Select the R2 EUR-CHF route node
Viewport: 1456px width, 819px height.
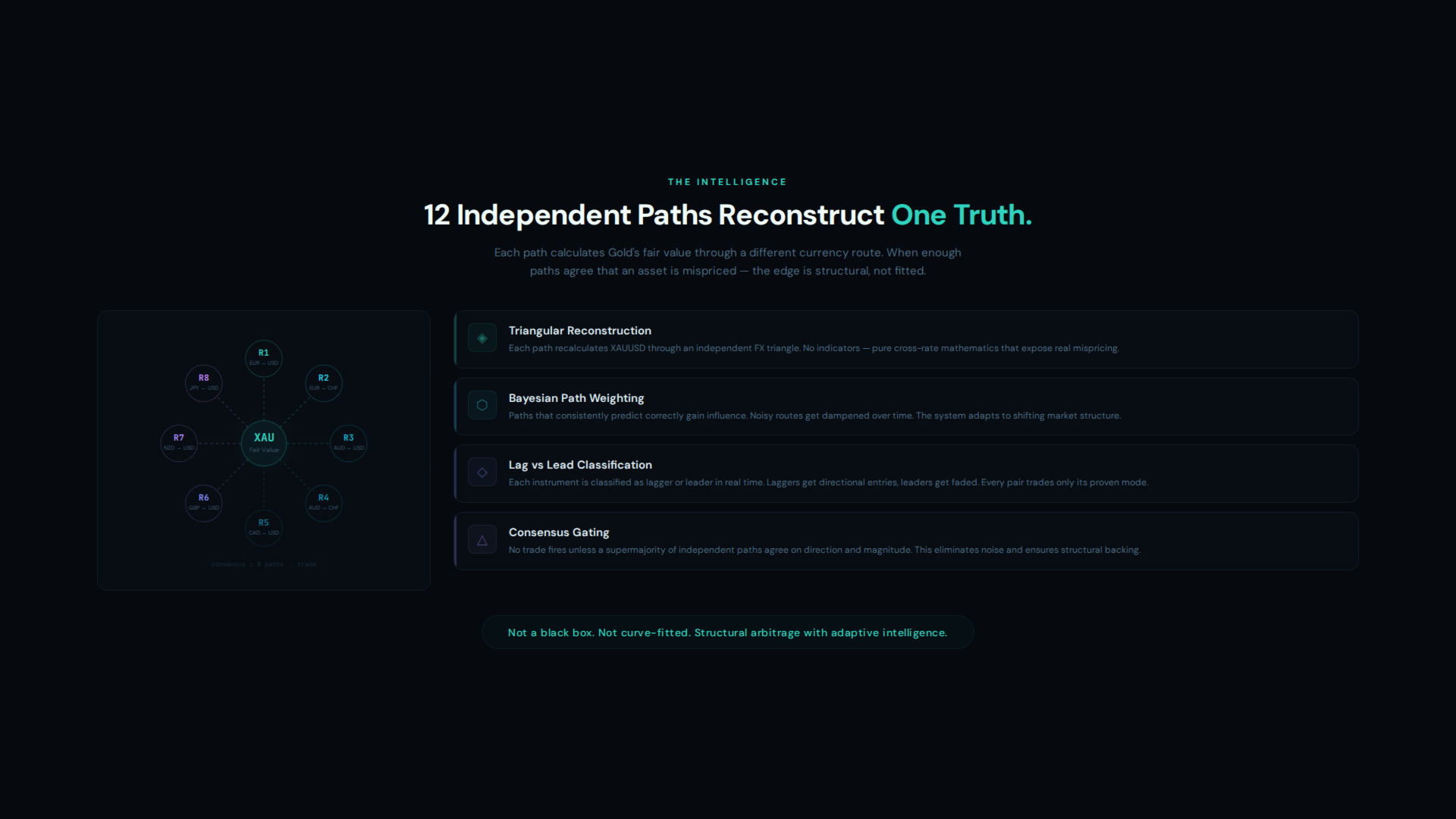pyautogui.click(x=324, y=382)
